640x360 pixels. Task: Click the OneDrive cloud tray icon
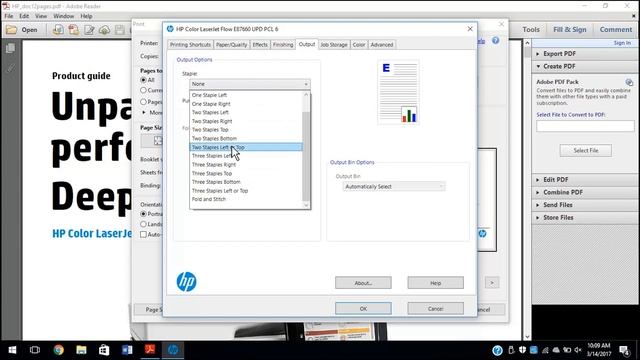point(556,350)
